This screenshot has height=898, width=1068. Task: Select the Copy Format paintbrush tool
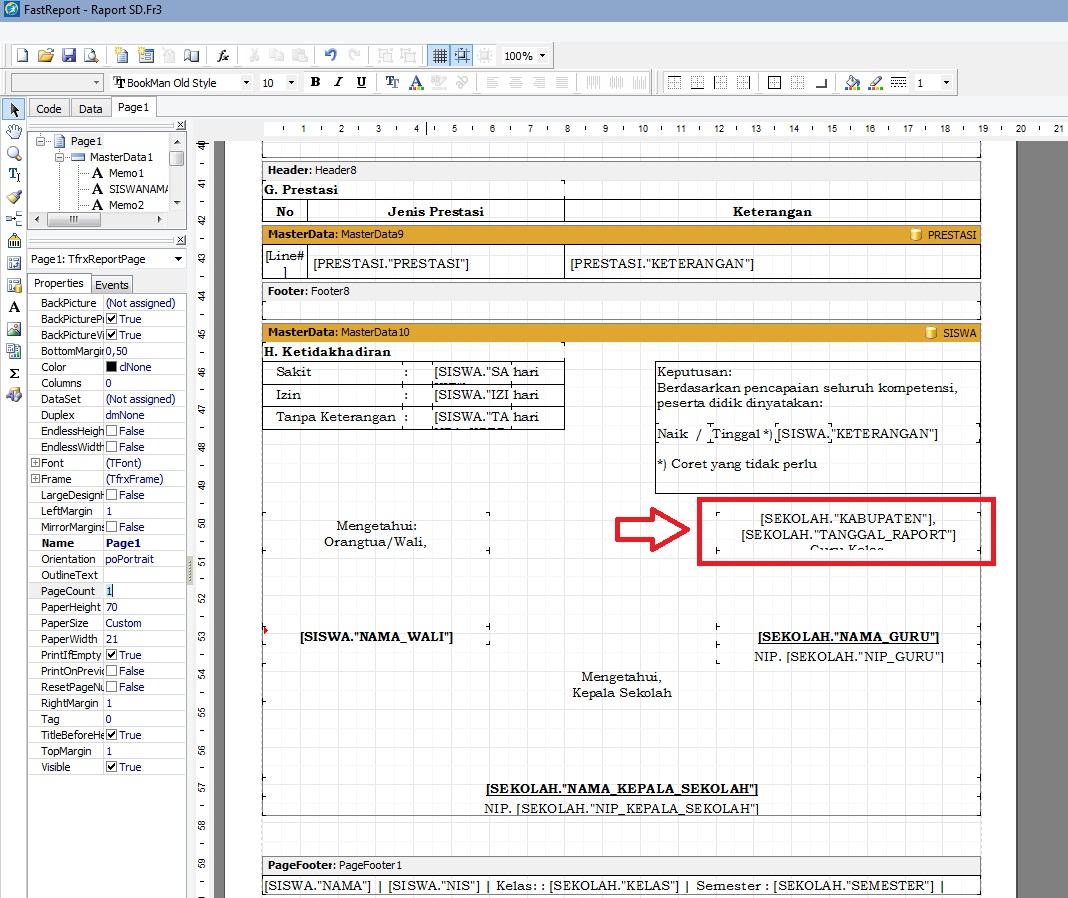tap(14, 197)
